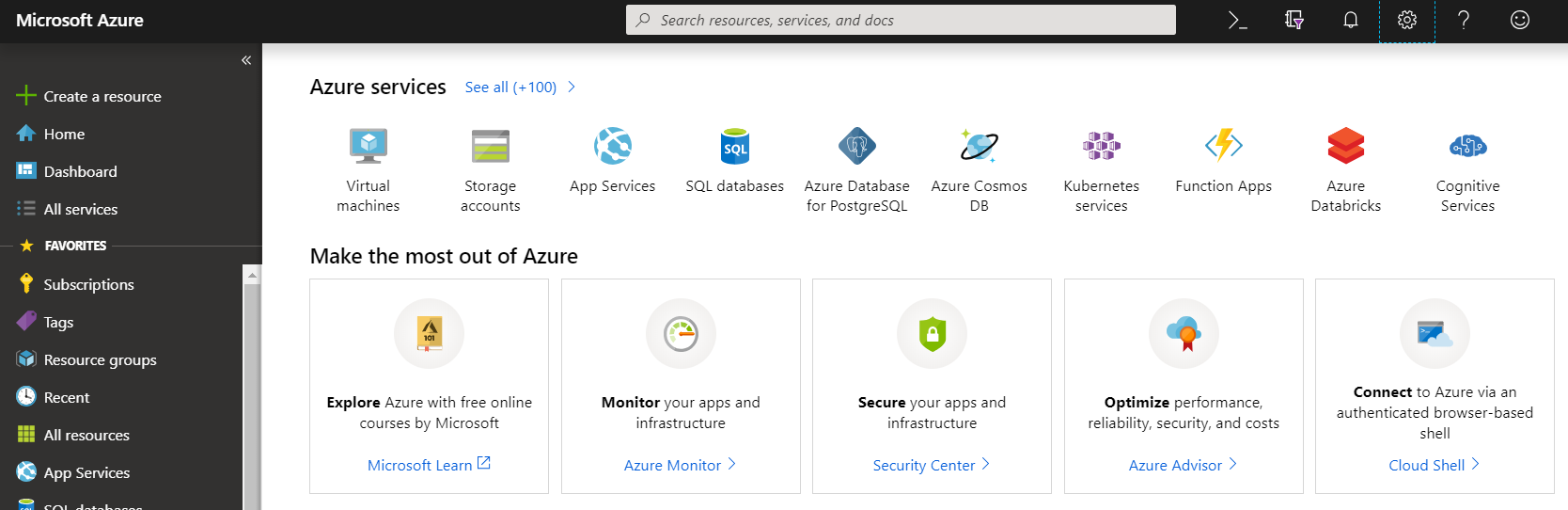Image resolution: width=1568 pixels, height=510 pixels.
Task: Select Create a resource in sidebar
Action: click(x=102, y=96)
